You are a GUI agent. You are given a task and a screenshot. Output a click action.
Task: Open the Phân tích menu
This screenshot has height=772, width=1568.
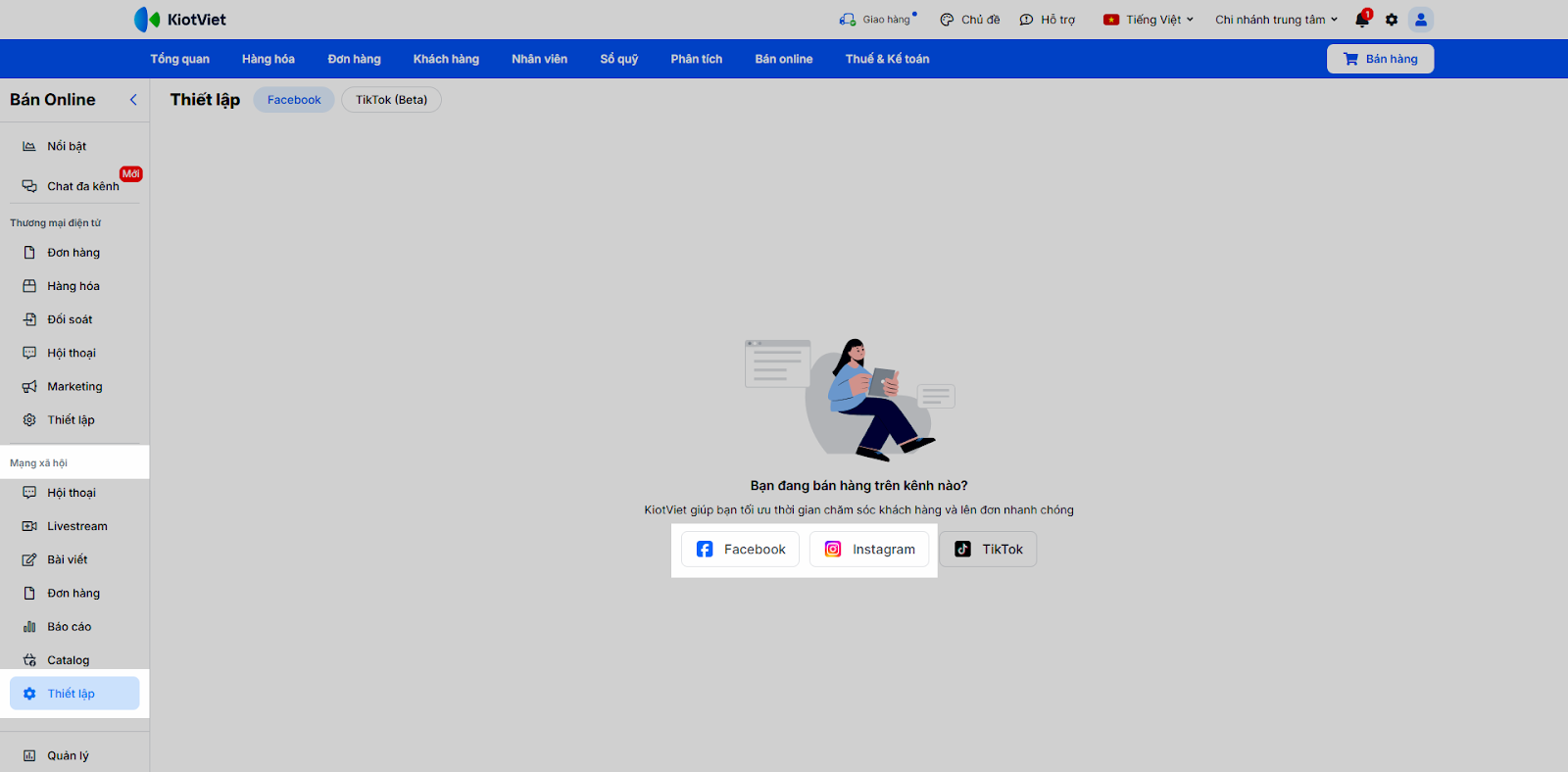click(697, 59)
